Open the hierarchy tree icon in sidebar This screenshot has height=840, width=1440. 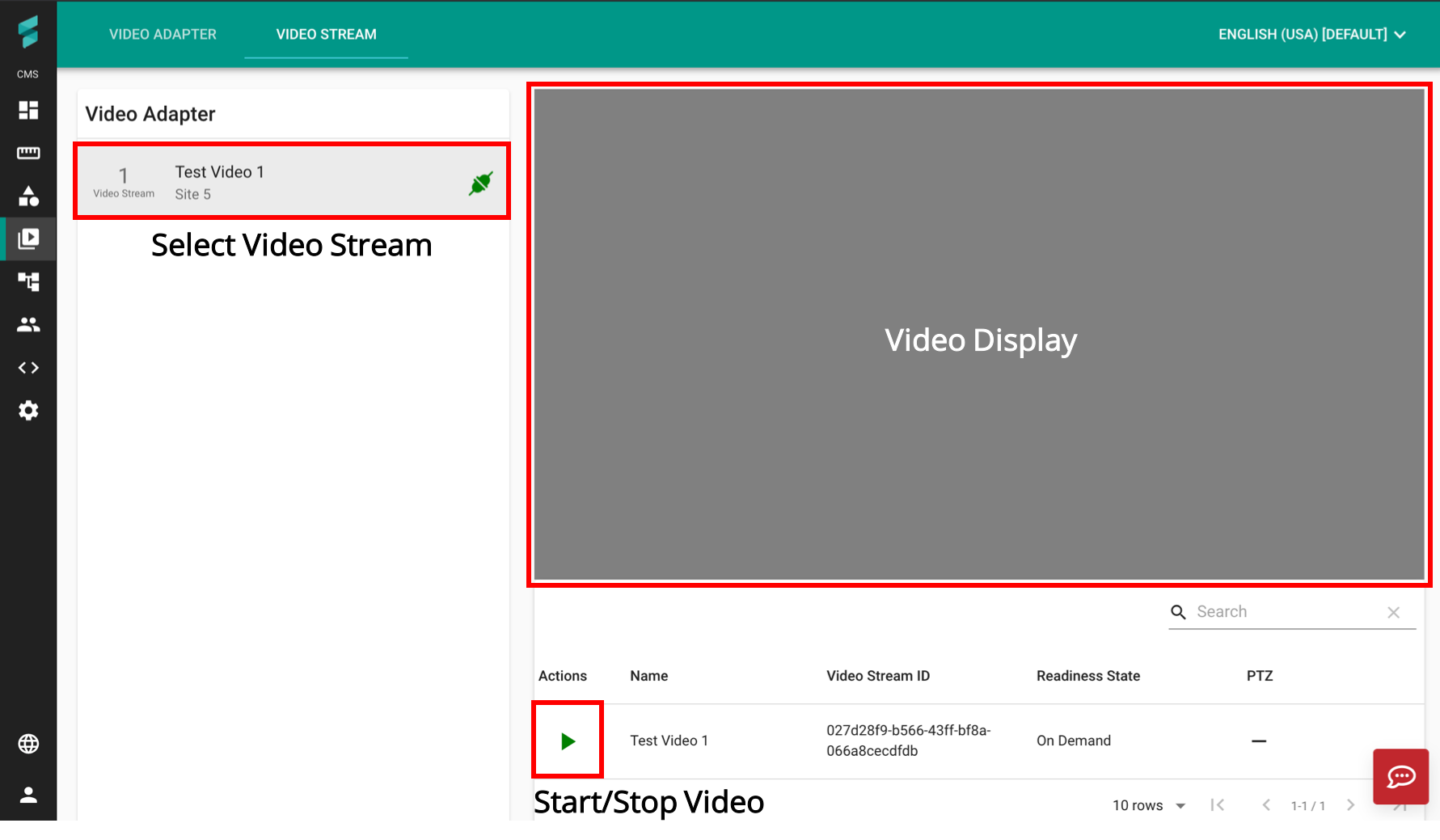pyautogui.click(x=28, y=281)
